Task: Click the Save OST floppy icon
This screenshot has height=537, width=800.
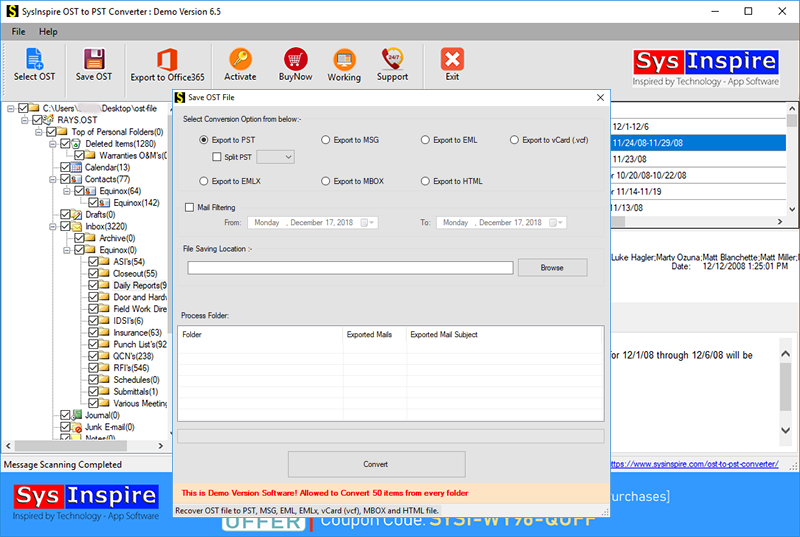Action: point(94,63)
